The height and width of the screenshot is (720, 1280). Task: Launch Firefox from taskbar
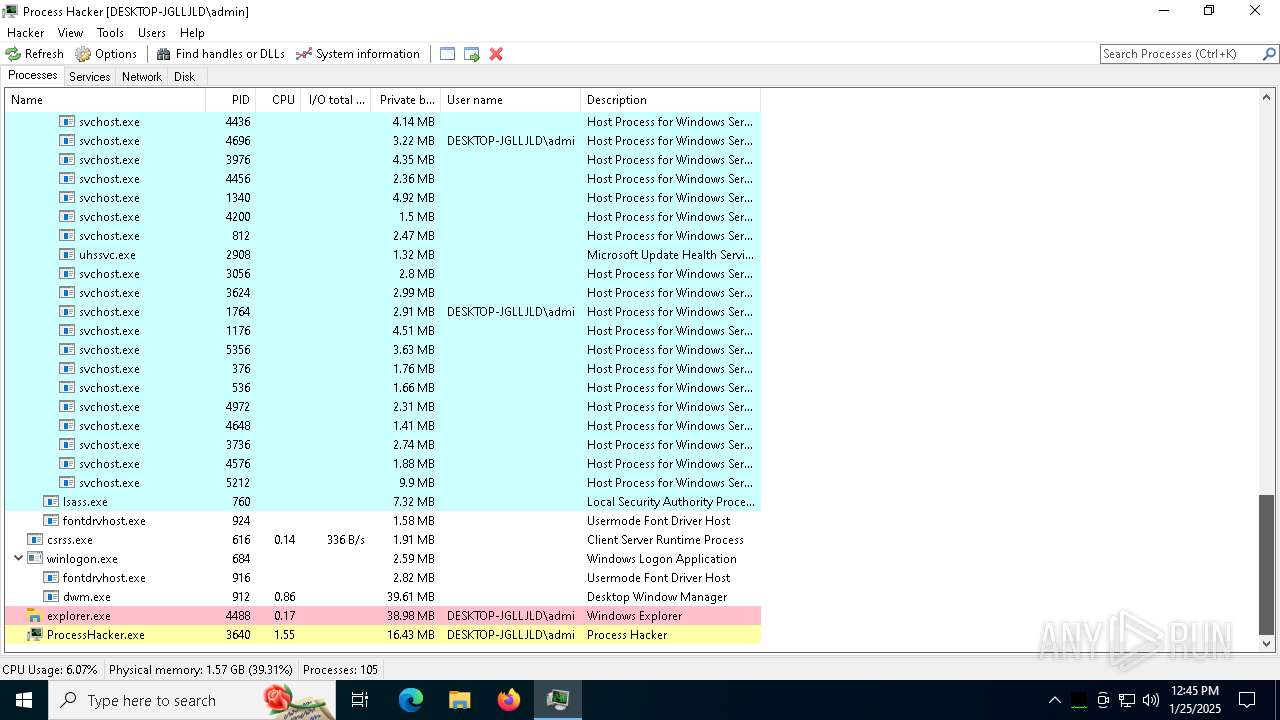pyautogui.click(x=508, y=700)
